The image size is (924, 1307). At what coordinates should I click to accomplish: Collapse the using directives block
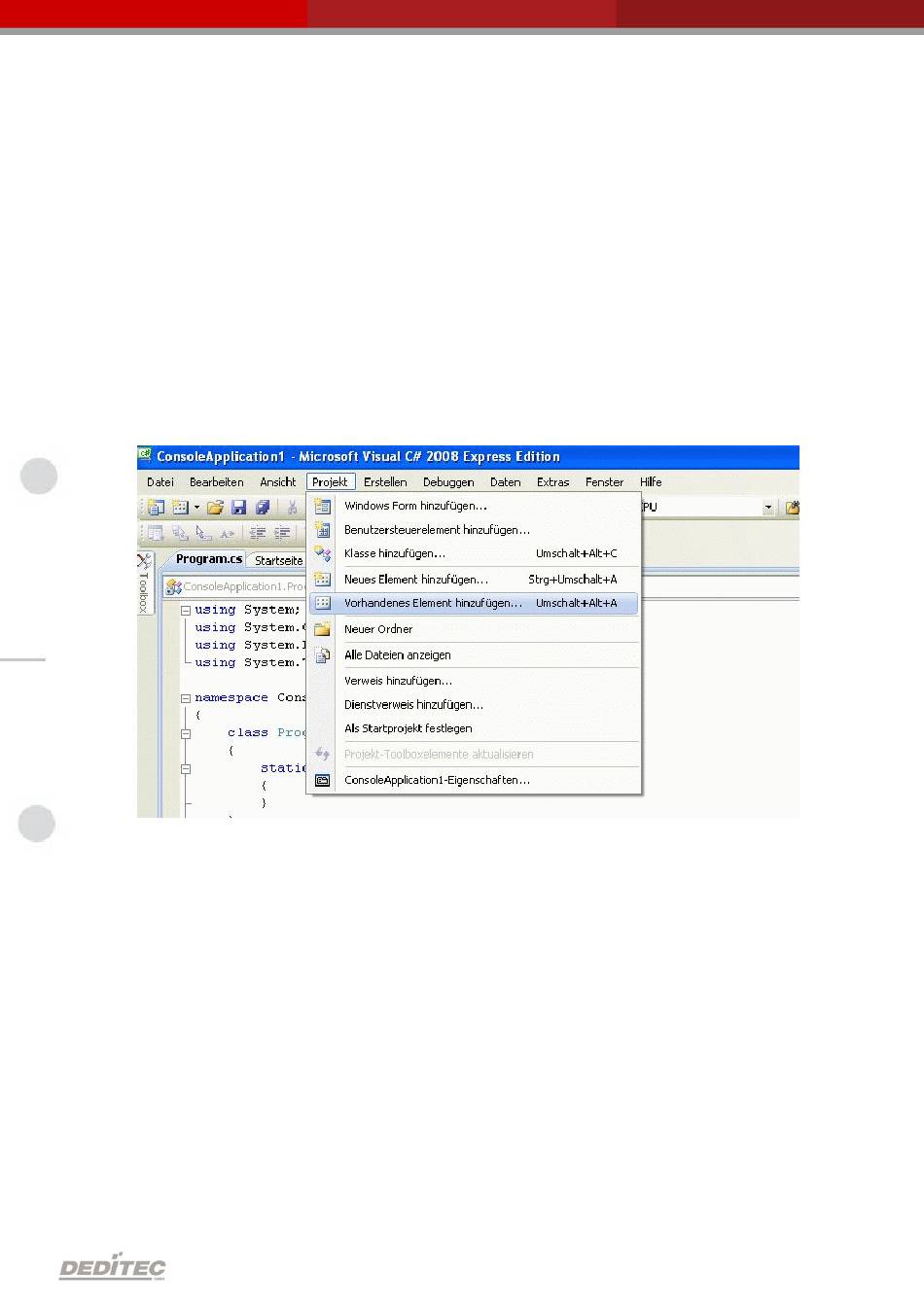(x=185, y=610)
